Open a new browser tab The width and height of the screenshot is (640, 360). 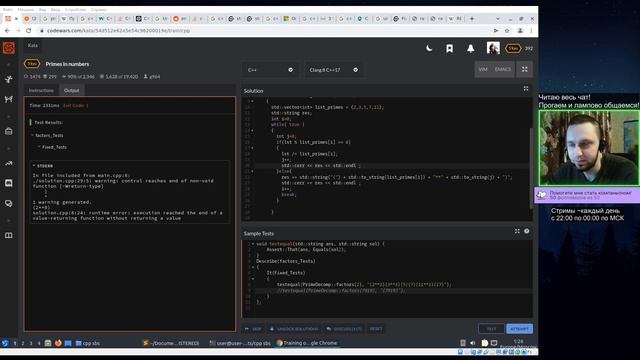pyautogui.click(x=472, y=18)
